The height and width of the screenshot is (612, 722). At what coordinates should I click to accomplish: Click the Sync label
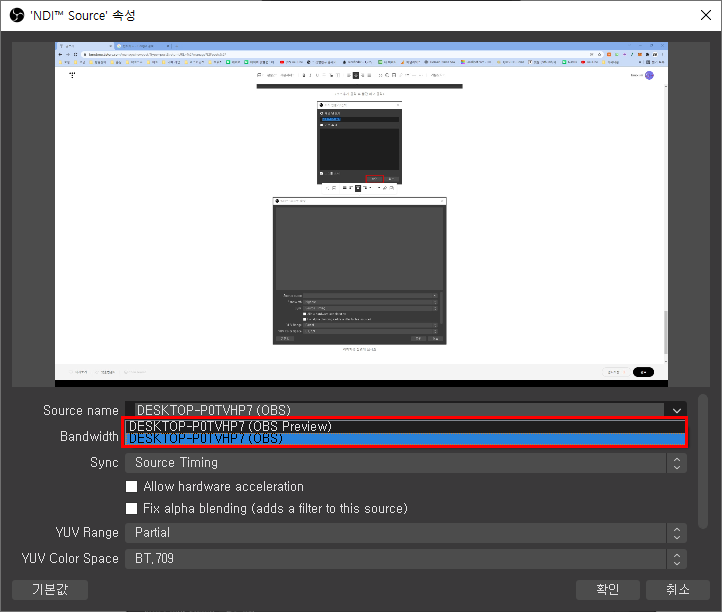104,463
